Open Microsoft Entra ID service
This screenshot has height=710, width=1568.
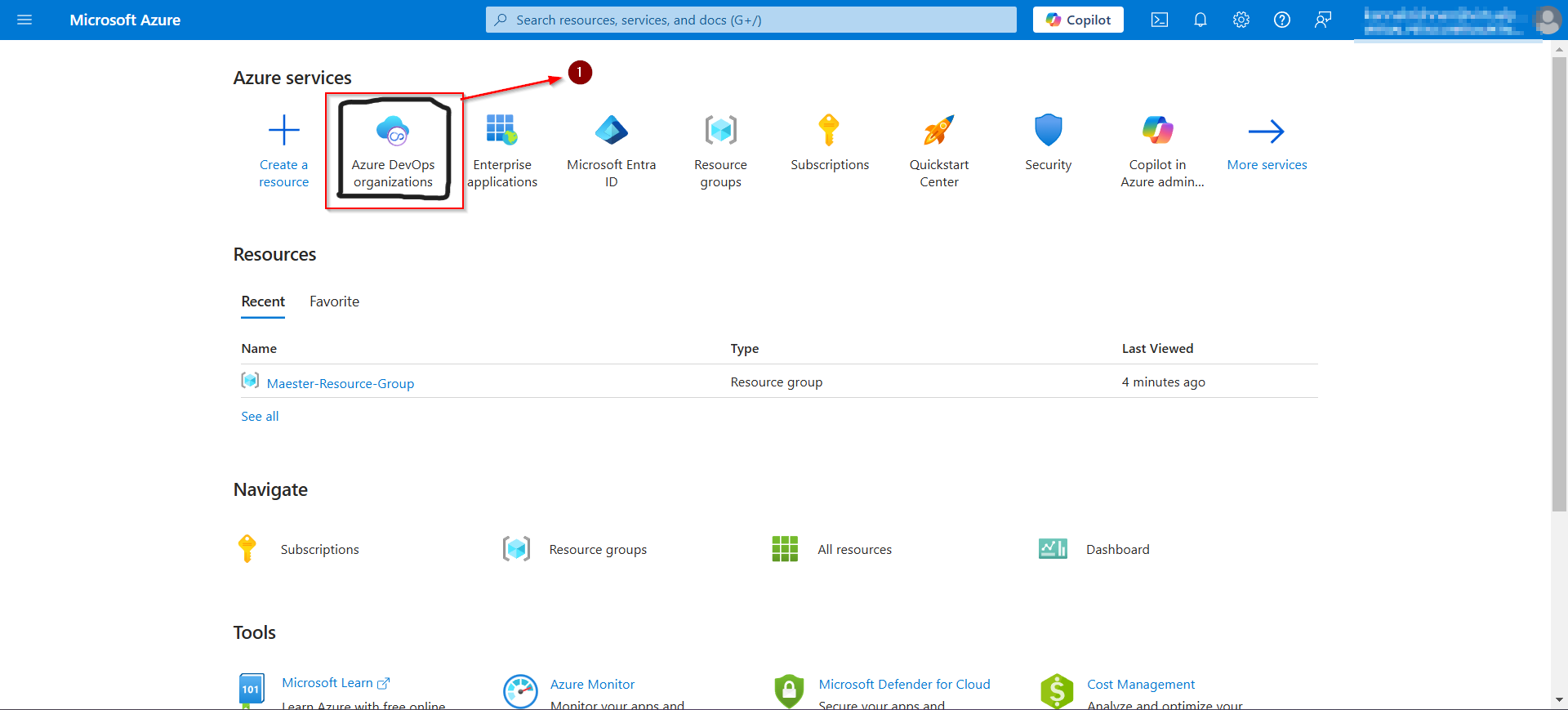pos(612,151)
